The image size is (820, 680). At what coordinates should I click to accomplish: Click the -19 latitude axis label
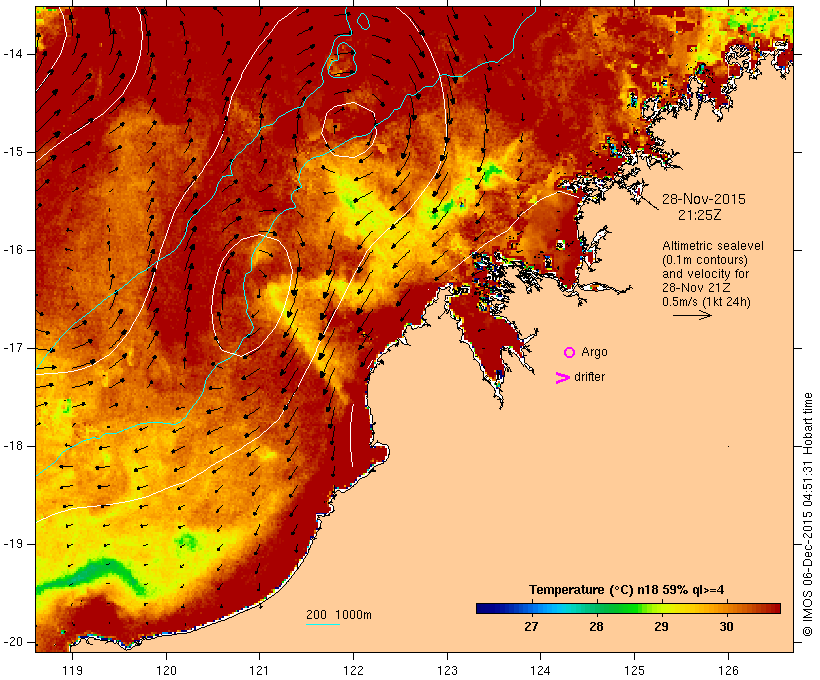13,544
